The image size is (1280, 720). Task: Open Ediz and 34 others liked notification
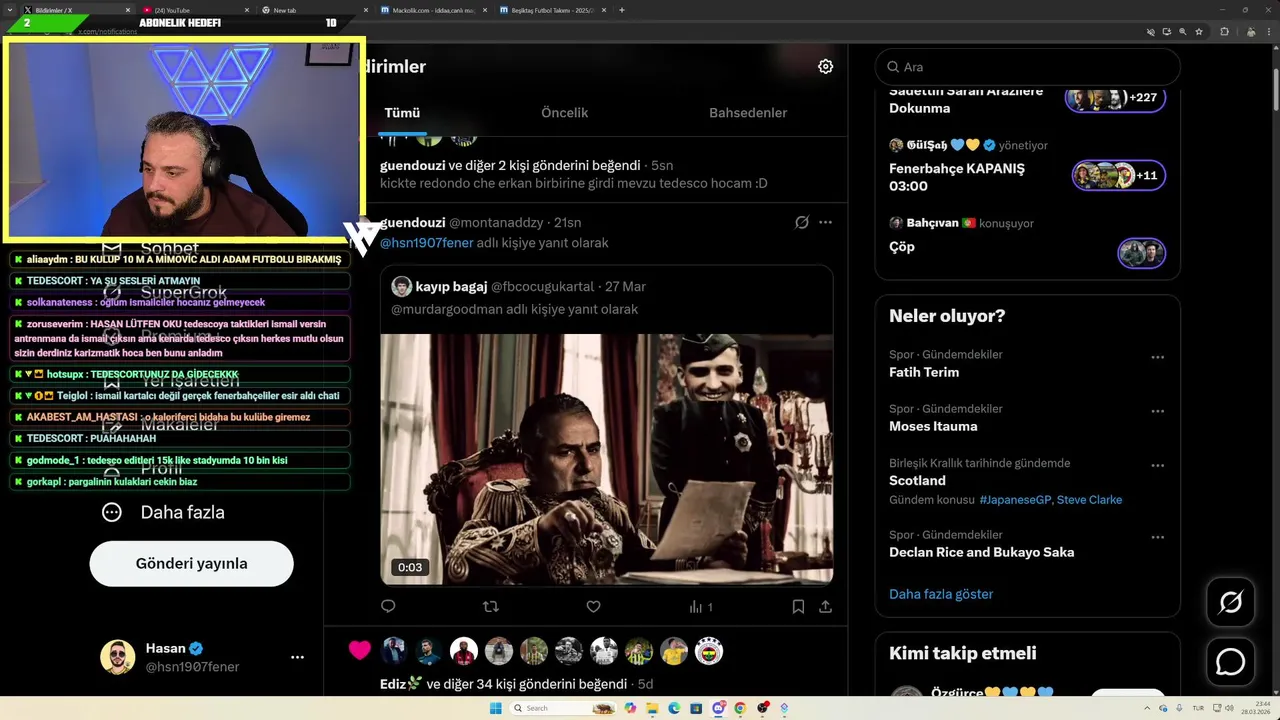tap(503, 684)
